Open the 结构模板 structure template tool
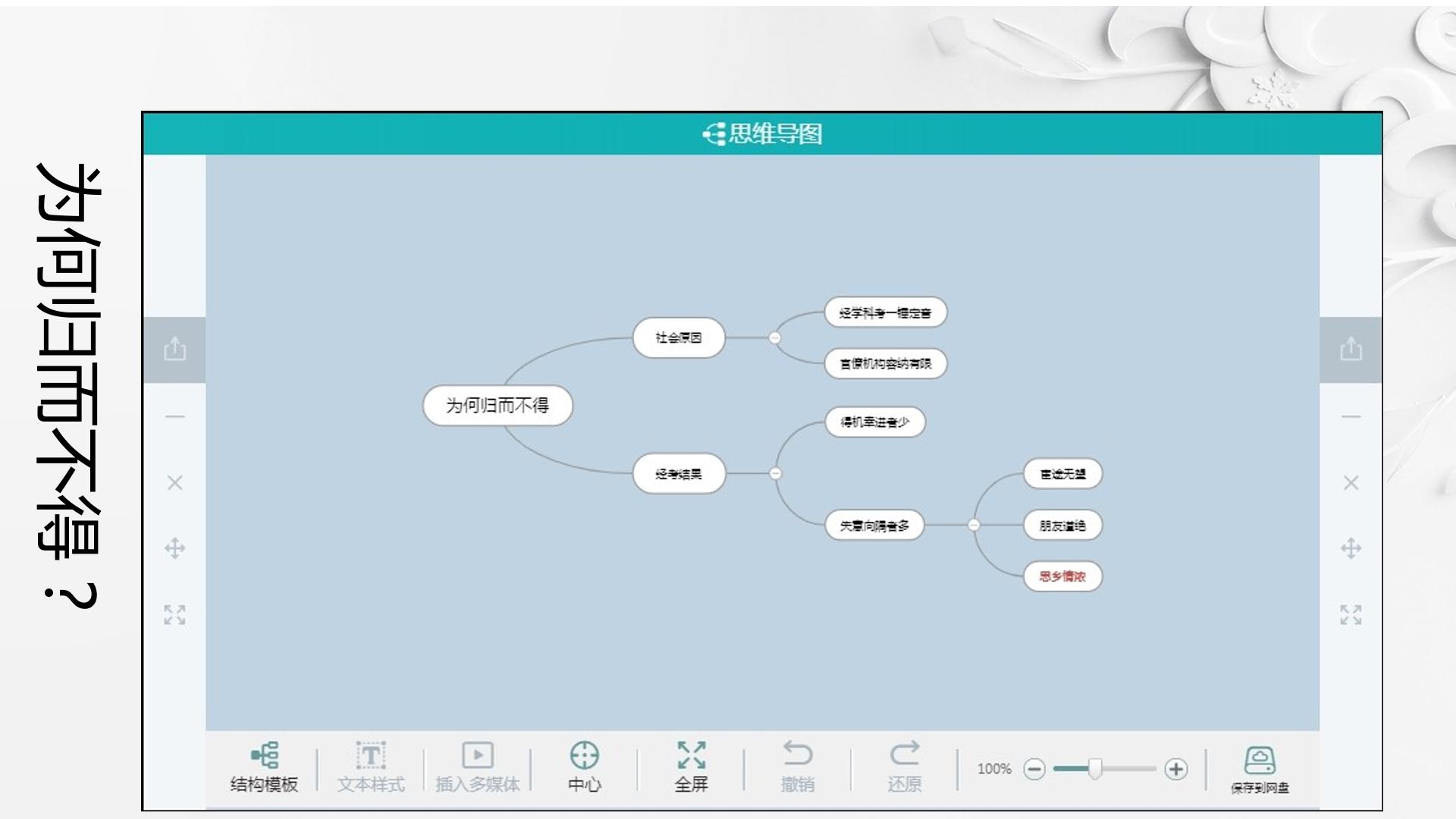This screenshot has height=819, width=1456. coord(264,767)
